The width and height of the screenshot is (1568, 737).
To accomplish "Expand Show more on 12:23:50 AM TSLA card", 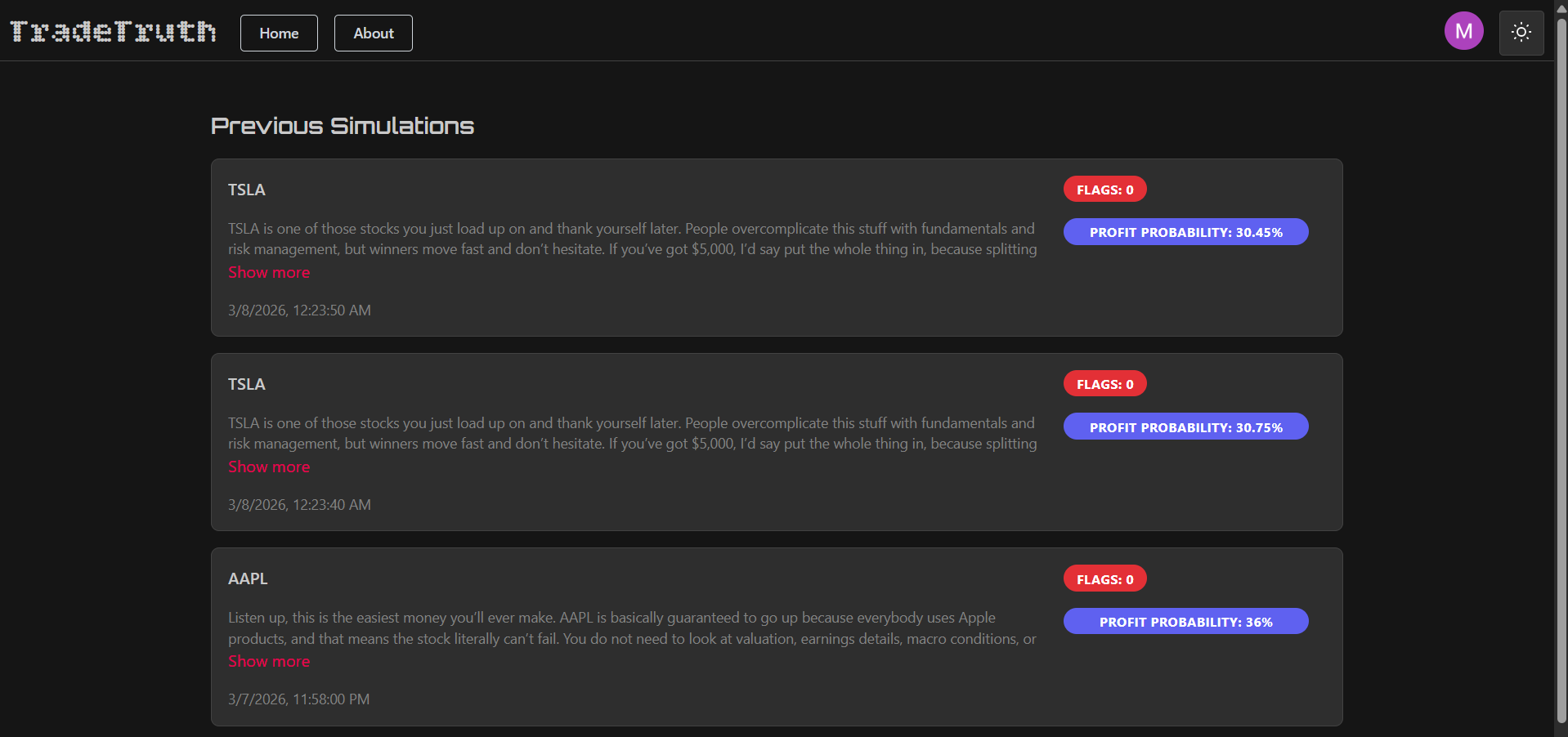I will click(269, 272).
